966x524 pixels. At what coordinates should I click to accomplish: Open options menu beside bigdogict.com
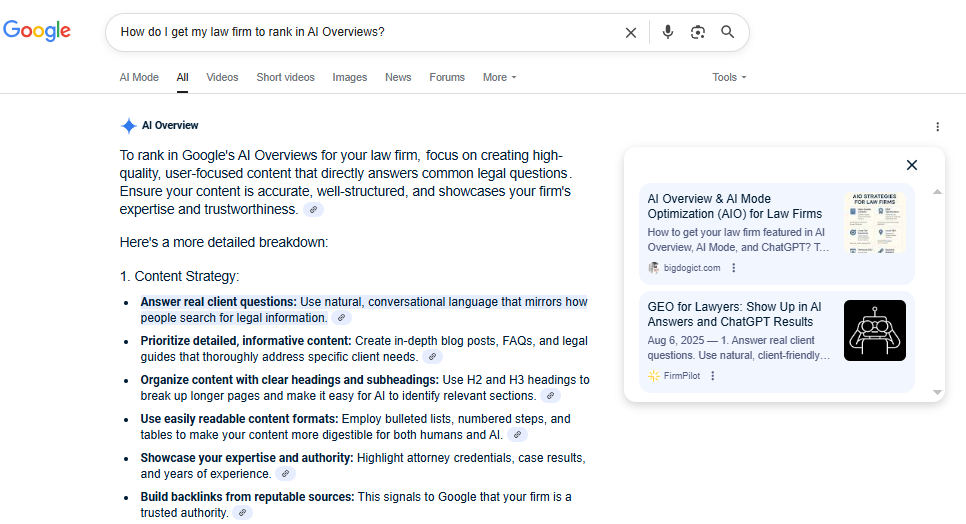[733, 268]
